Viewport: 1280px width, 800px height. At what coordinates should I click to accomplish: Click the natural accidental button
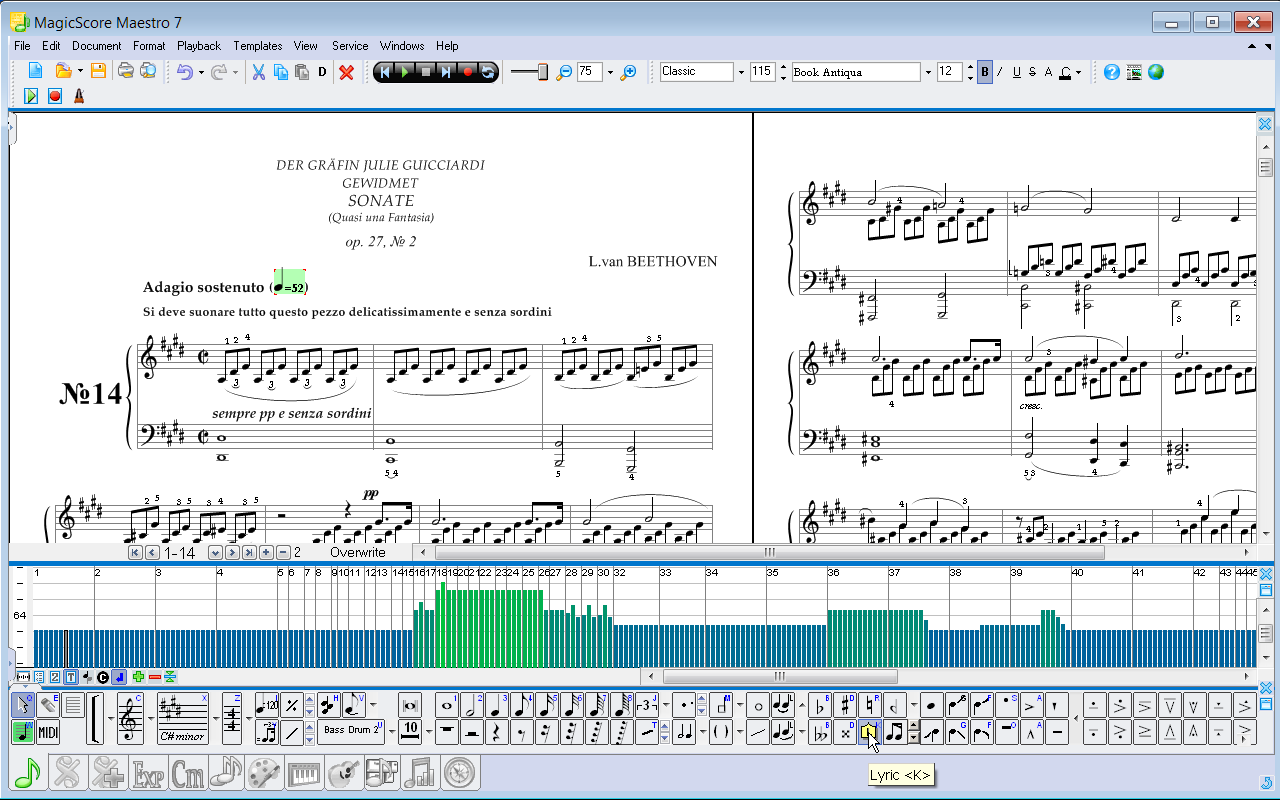[x=869, y=706]
